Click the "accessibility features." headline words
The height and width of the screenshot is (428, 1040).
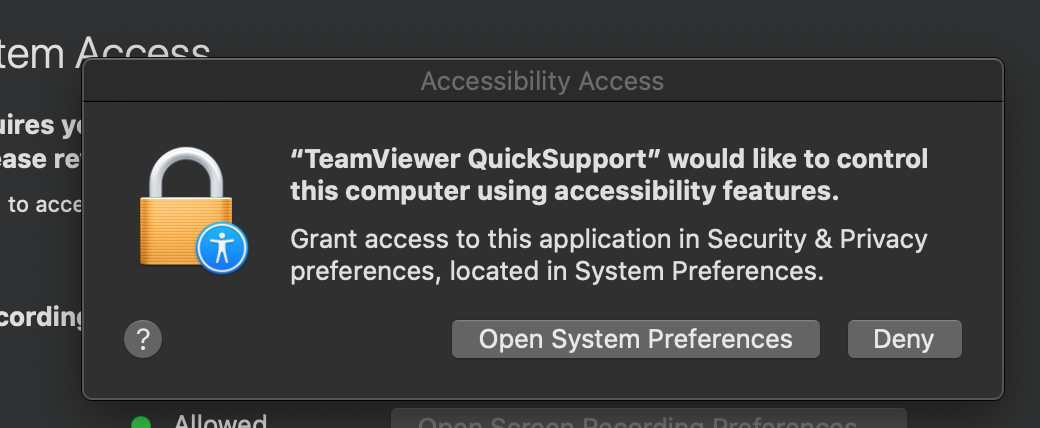696,191
